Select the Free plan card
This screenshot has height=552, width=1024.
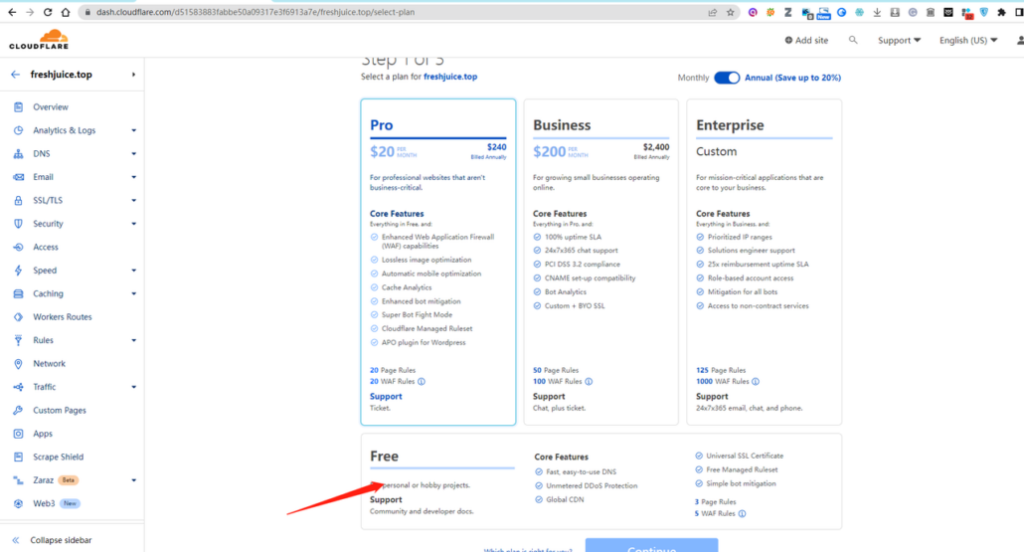point(601,481)
